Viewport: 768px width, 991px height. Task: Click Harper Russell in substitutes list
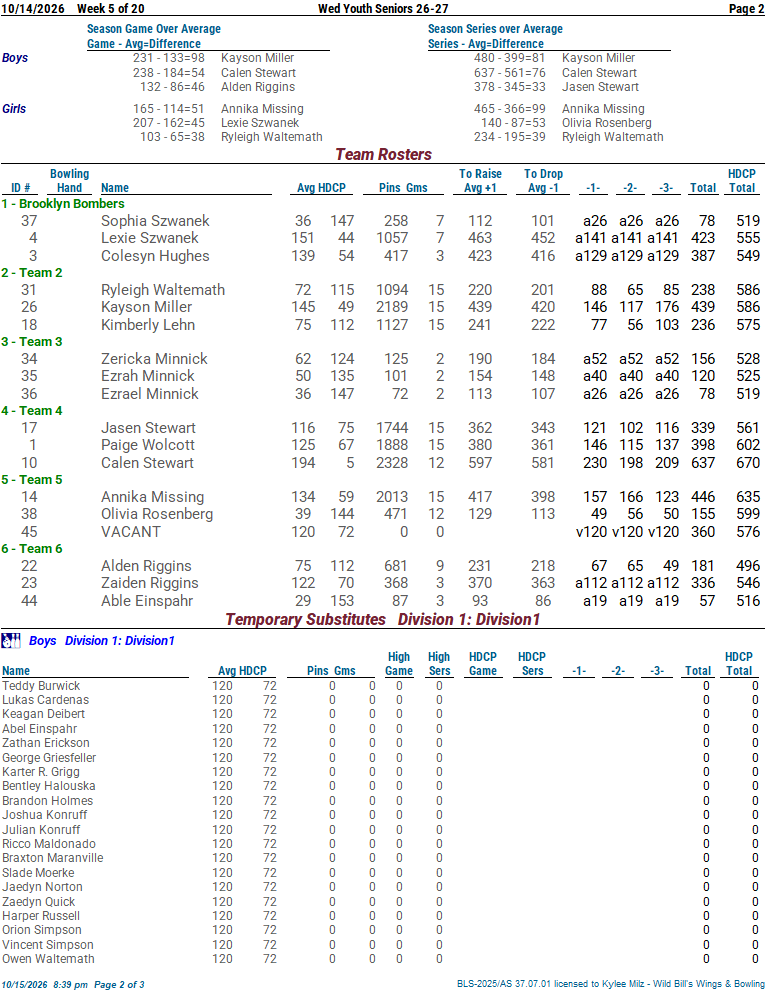[x=41, y=915]
